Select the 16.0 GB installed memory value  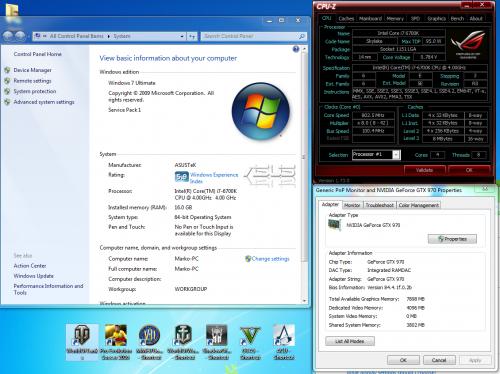[183, 207]
